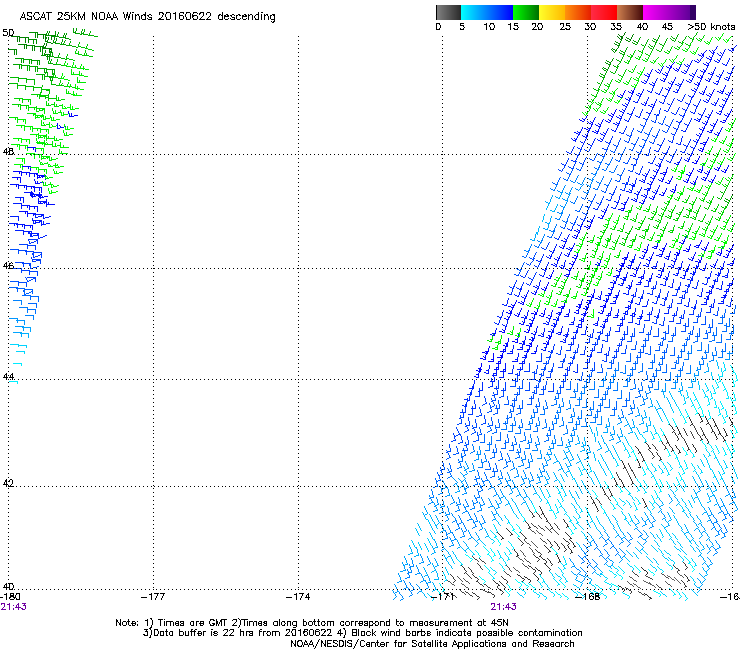The height and width of the screenshot is (650, 740).
Task: Click the green 15-20 knots color segment
Action: click(x=526, y=12)
